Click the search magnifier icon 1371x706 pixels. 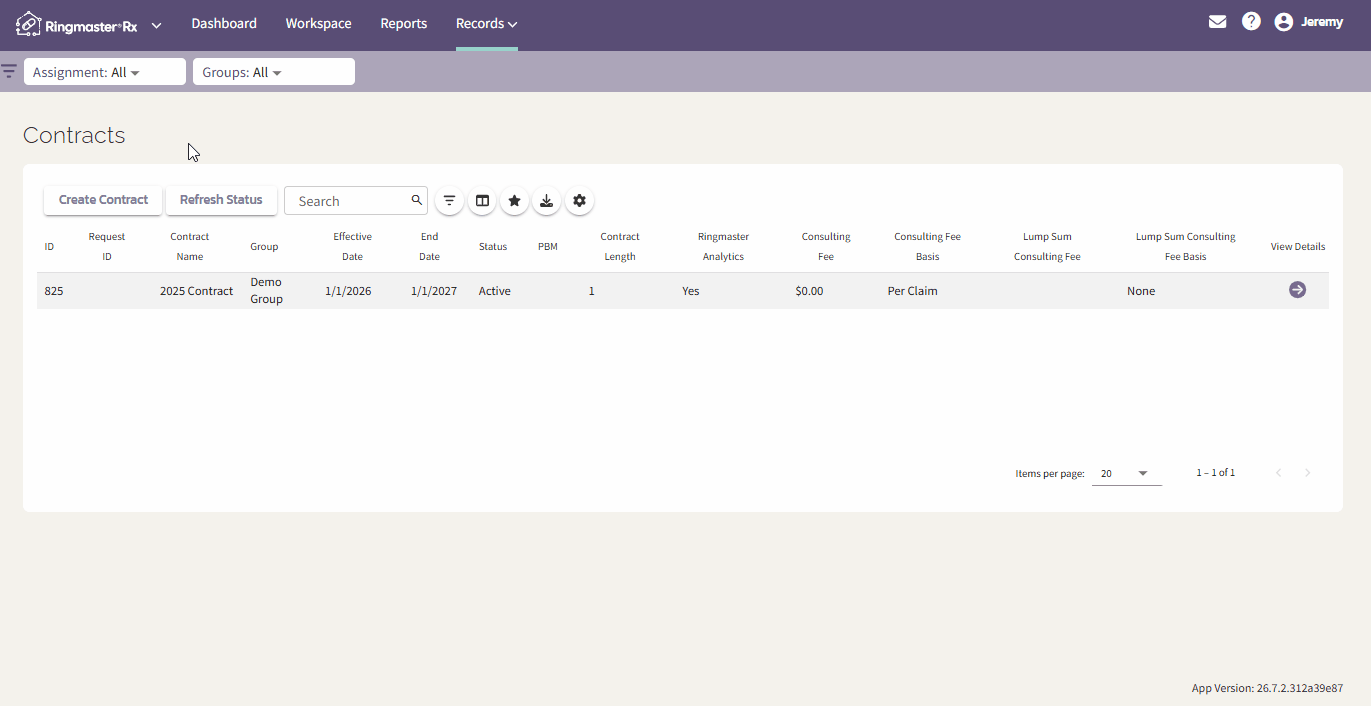click(x=417, y=200)
